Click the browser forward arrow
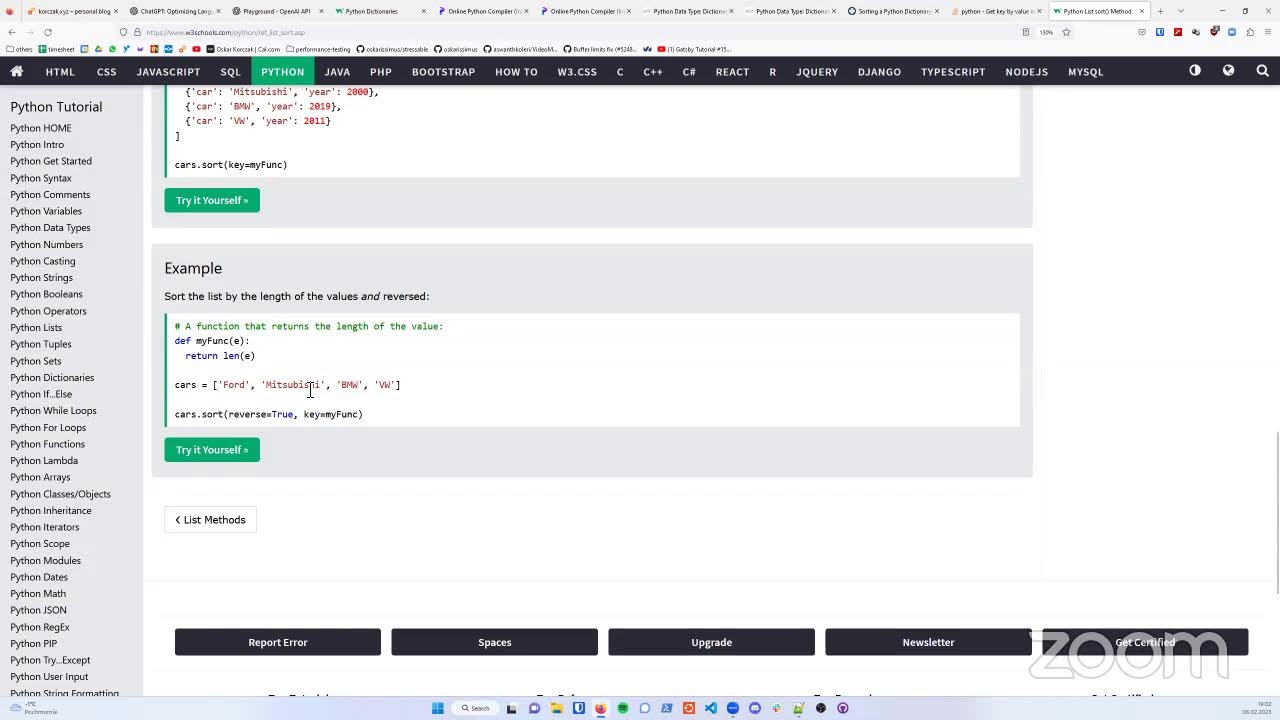This screenshot has height=720, width=1280. (x=30, y=32)
